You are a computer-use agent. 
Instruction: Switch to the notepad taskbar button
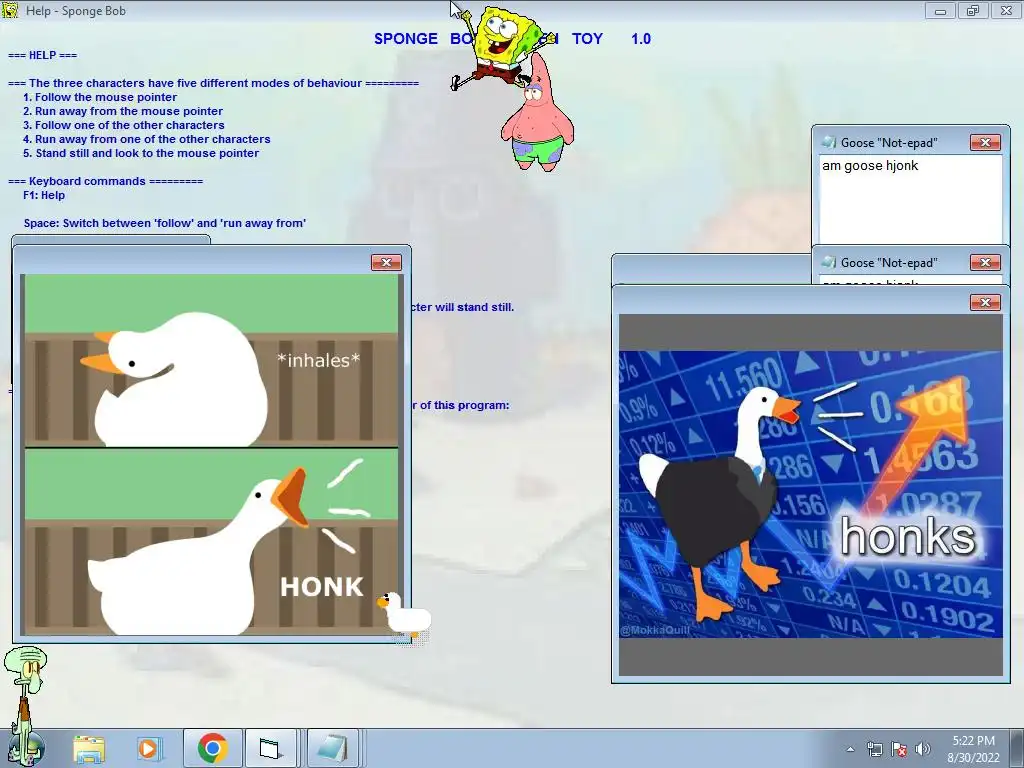[x=332, y=748]
